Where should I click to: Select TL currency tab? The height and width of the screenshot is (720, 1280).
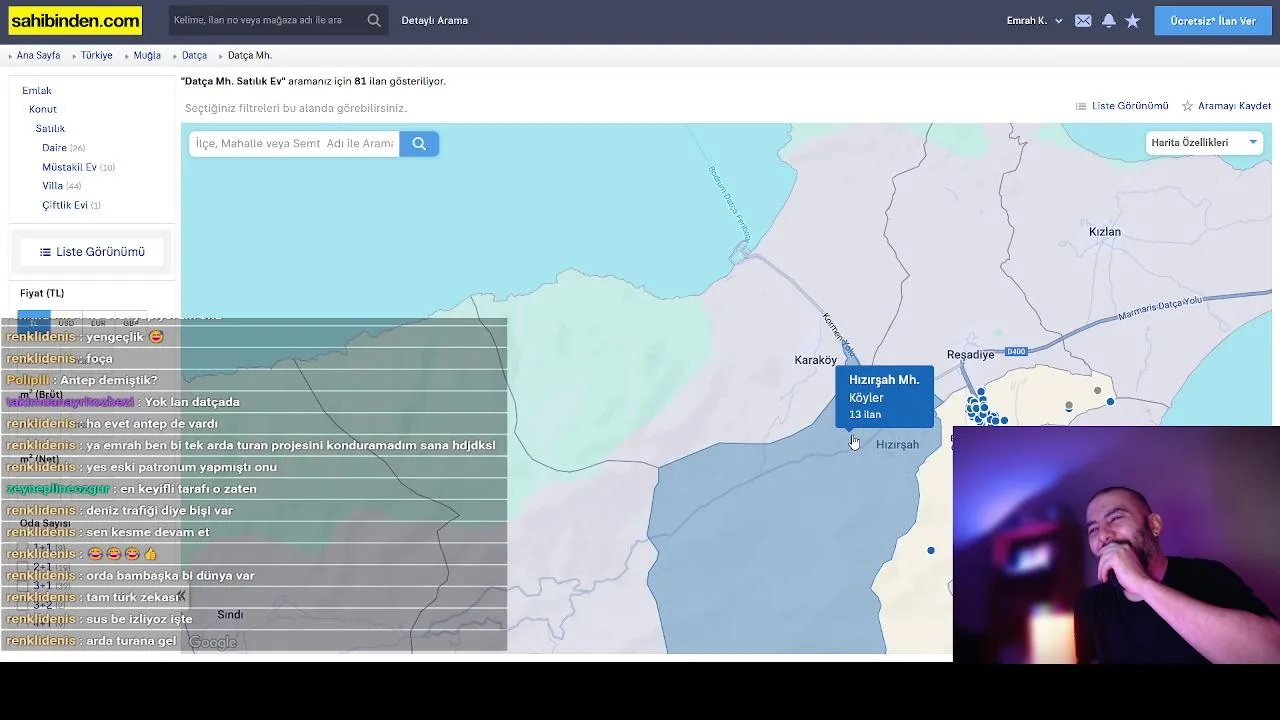tap(34, 322)
